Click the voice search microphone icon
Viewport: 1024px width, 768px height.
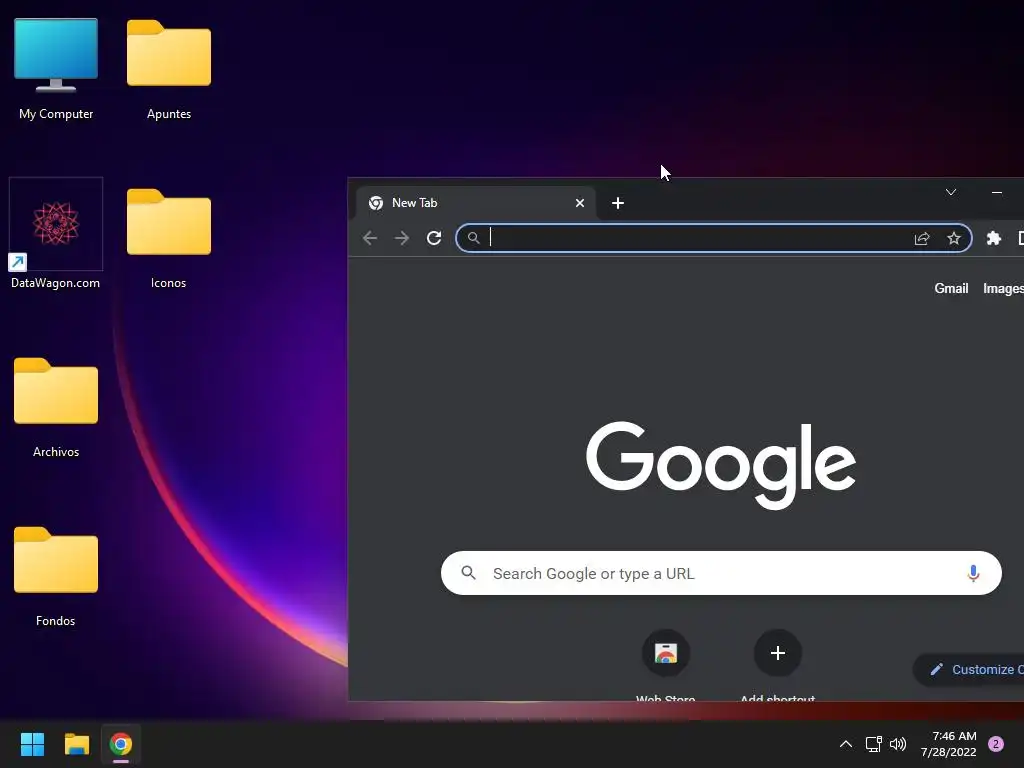(x=973, y=573)
